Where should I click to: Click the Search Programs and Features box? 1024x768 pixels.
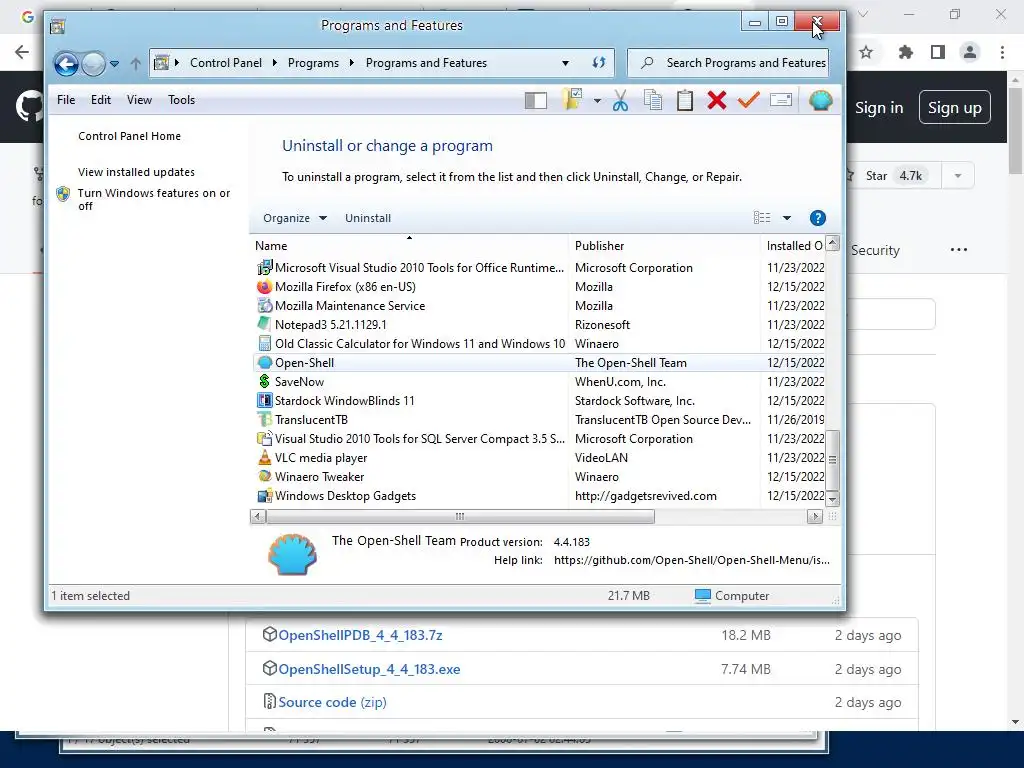728,63
